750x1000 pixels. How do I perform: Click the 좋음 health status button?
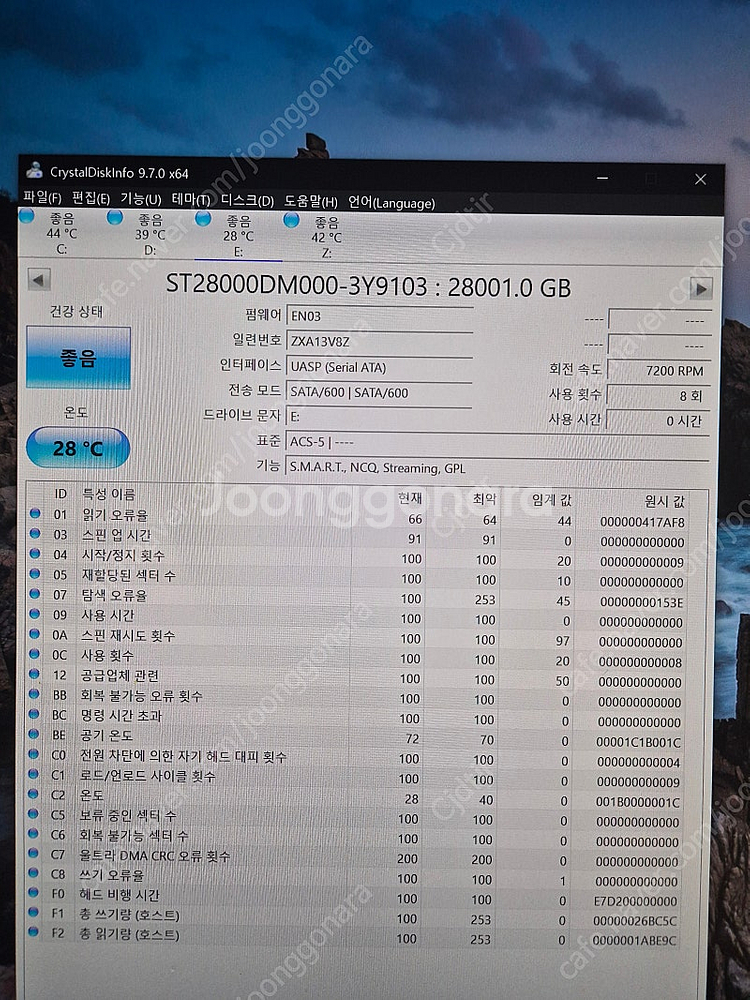78,358
